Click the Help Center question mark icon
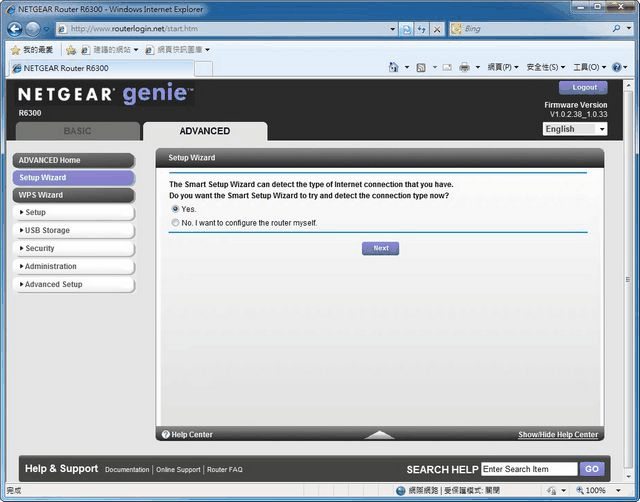640x502 pixels. [165, 434]
